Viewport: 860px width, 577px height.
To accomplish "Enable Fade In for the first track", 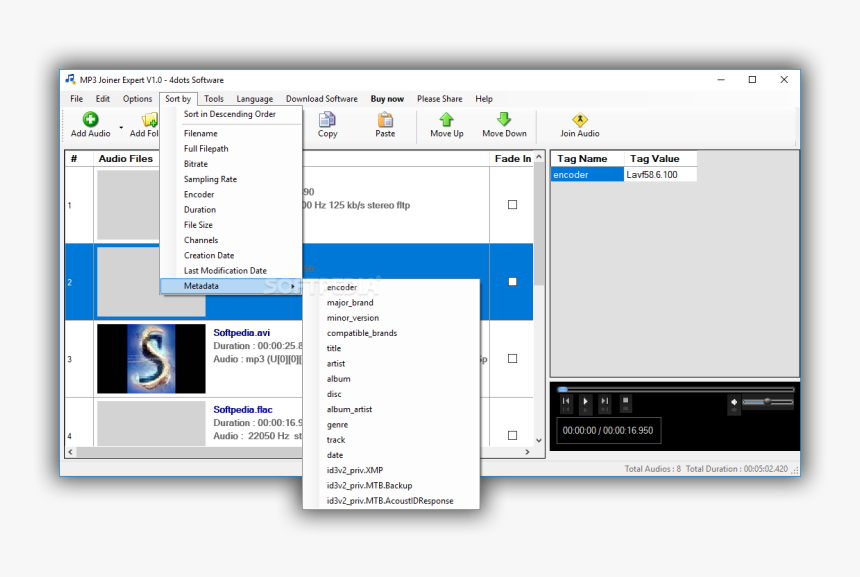I will coord(512,203).
